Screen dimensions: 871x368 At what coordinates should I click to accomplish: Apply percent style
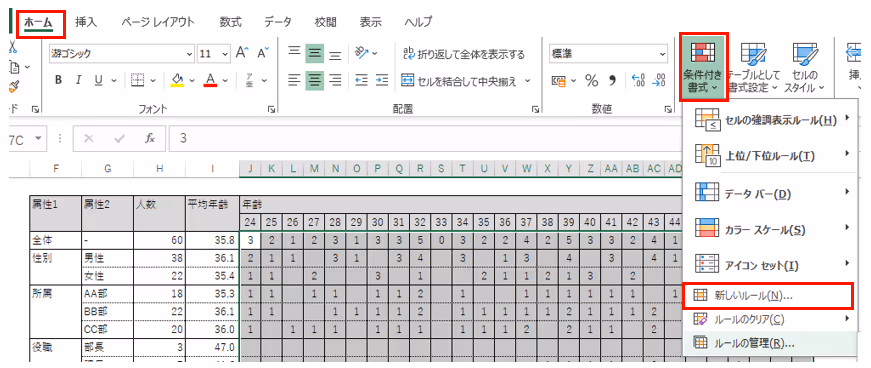592,81
